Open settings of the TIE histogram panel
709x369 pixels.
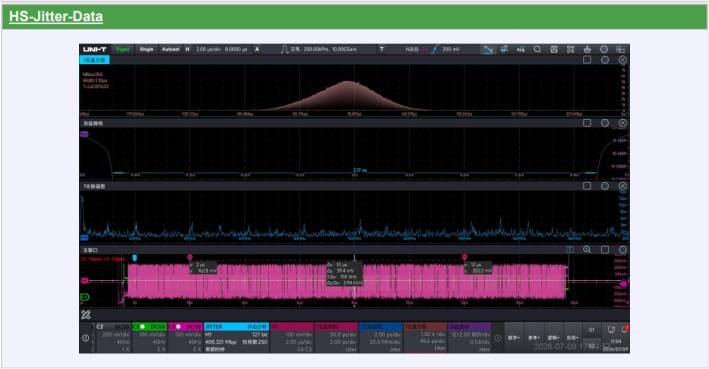pyautogui.click(x=605, y=60)
